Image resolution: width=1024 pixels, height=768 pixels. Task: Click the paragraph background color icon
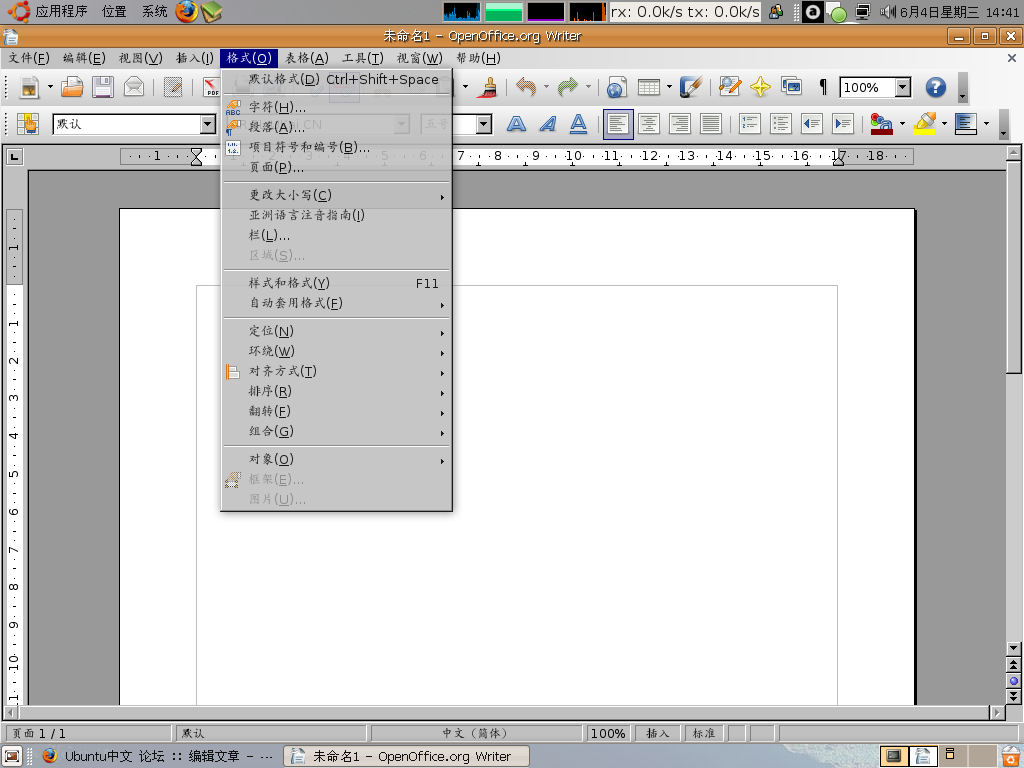(965, 123)
